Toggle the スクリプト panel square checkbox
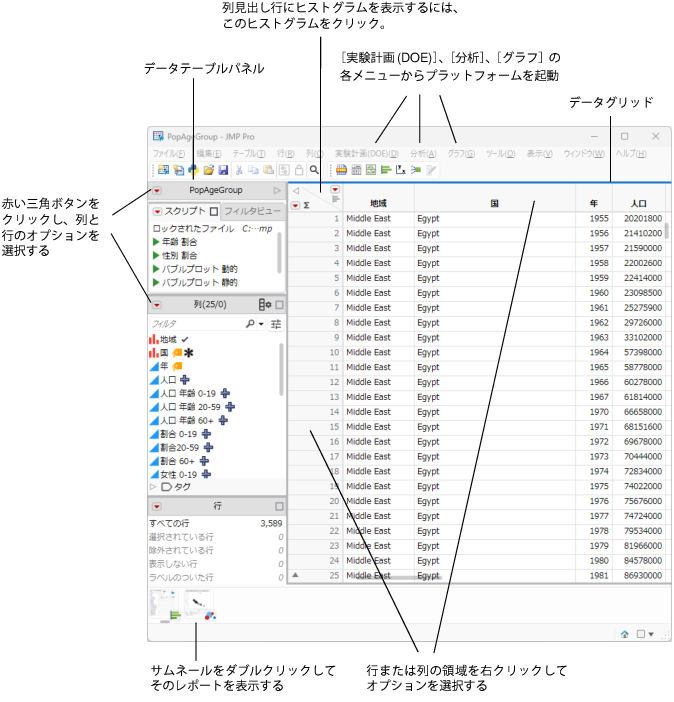Image resolution: width=674 pixels, height=702 pixels. (214, 211)
